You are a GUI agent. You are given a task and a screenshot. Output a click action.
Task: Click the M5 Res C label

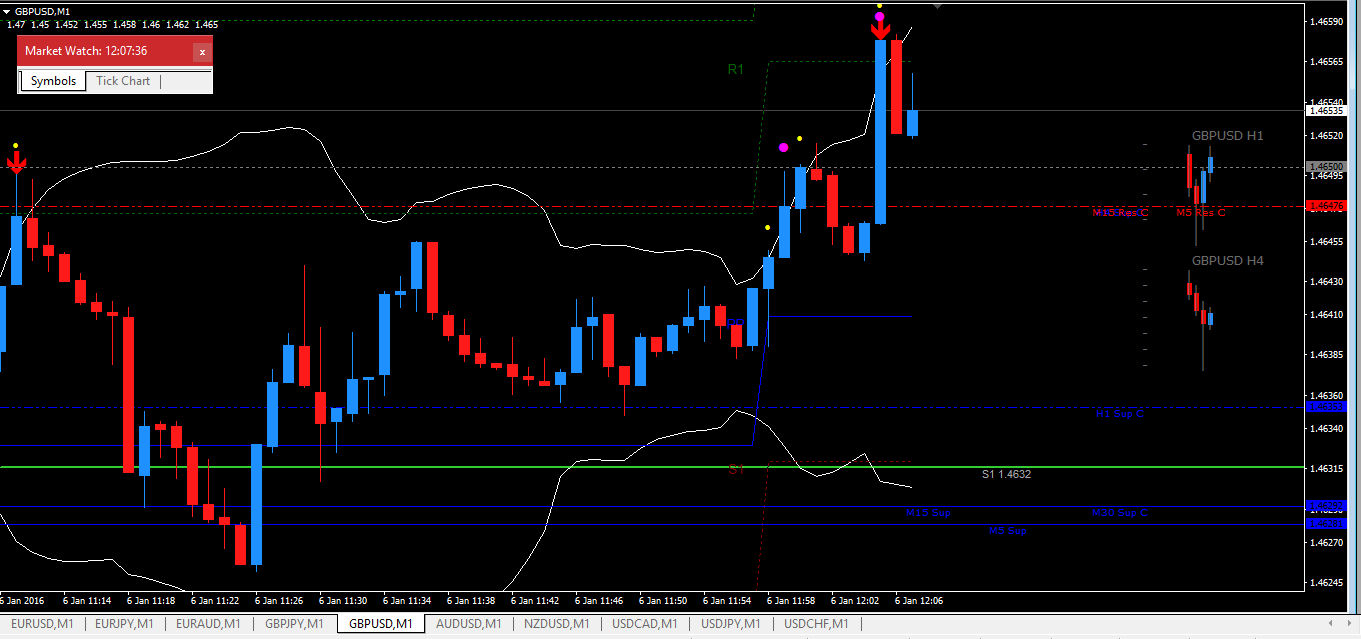[1201, 212]
